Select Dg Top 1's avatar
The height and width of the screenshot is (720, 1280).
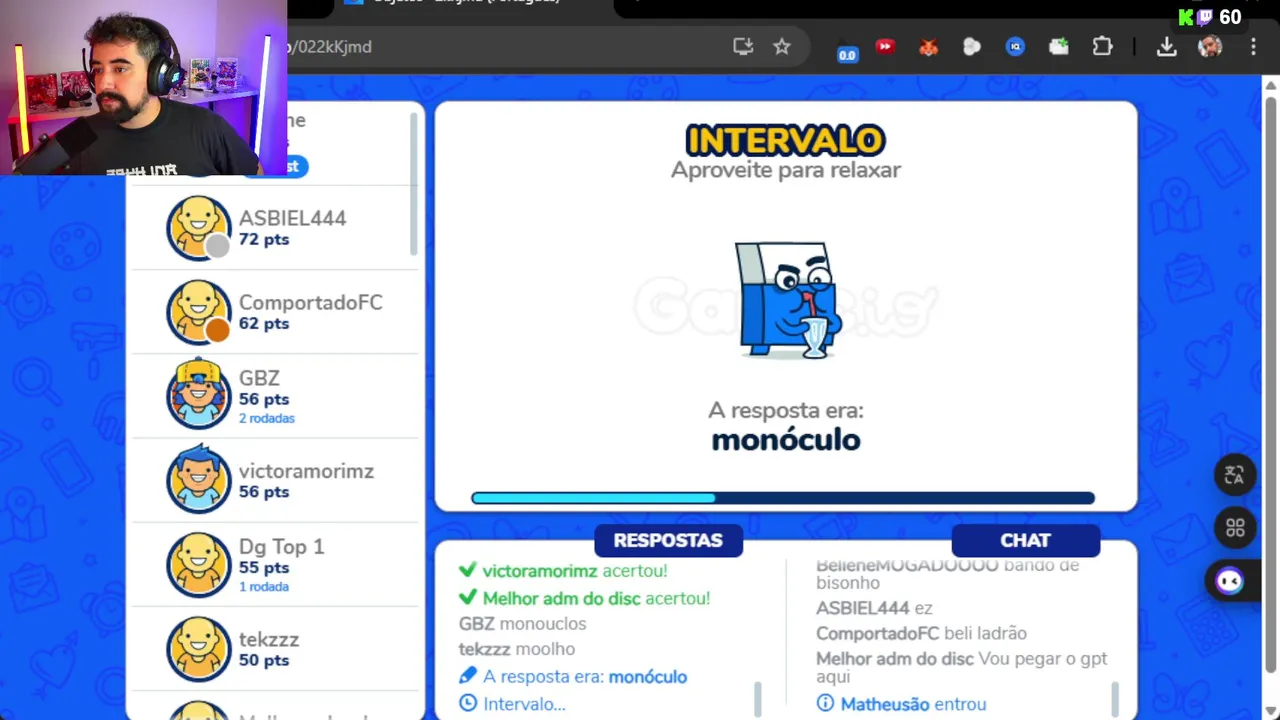coord(198,565)
